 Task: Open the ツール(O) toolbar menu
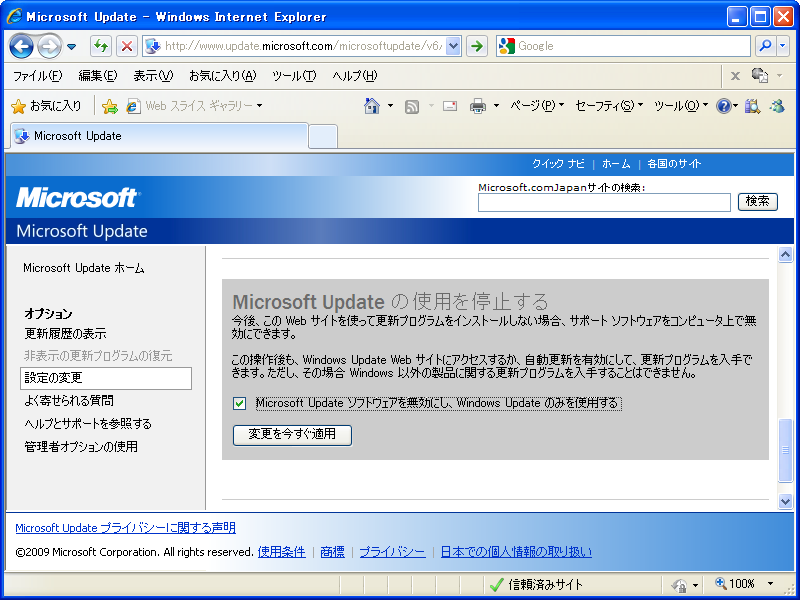pos(681,106)
